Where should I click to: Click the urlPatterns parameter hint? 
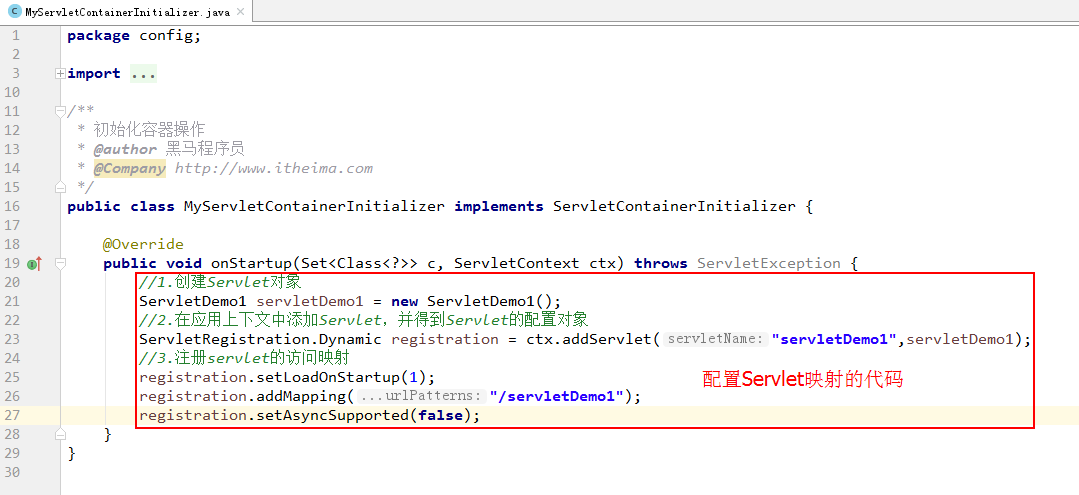pos(421,397)
